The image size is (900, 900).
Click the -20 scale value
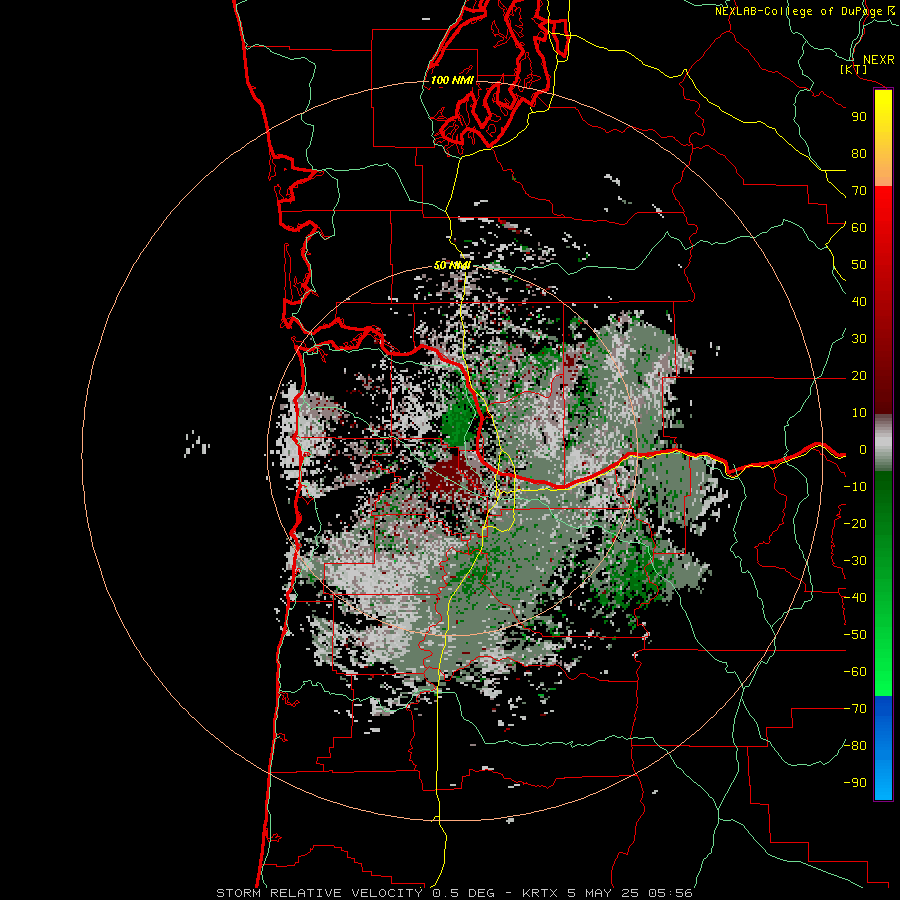point(855,524)
